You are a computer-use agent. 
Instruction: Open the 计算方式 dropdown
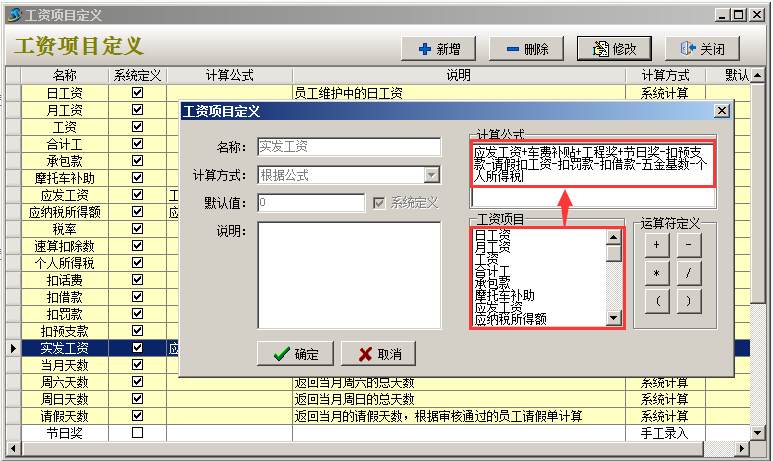(x=432, y=175)
